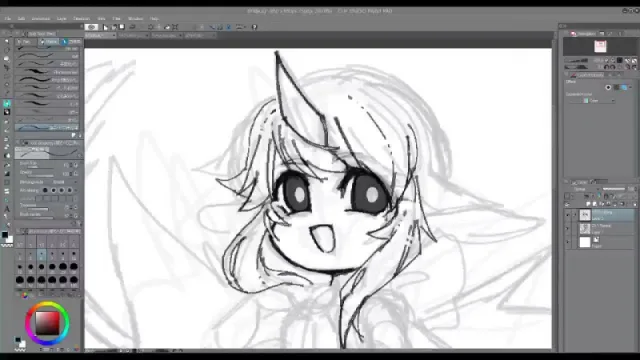Image resolution: width=640 pixels, height=360 pixels.
Task: Select the highlighted brush preset in sub tool list
Action: point(47,128)
